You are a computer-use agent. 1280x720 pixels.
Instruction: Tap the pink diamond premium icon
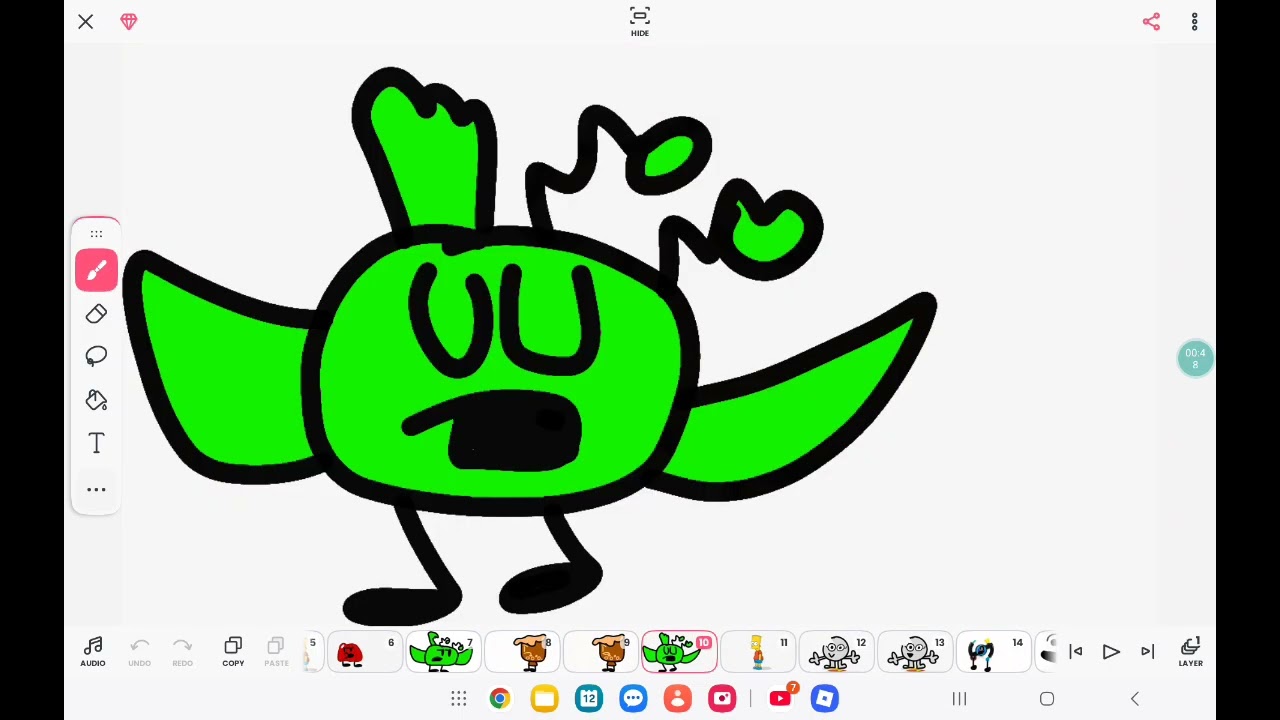129,21
